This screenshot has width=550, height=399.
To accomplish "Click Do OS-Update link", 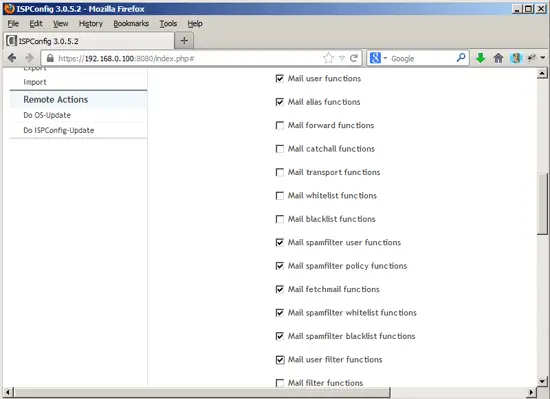I will click(x=47, y=115).
